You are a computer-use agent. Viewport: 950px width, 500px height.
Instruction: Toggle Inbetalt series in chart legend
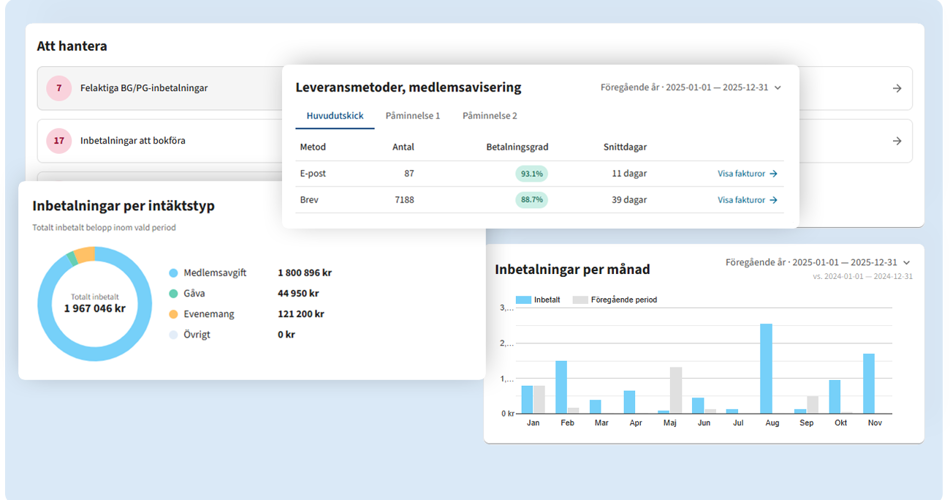538,299
